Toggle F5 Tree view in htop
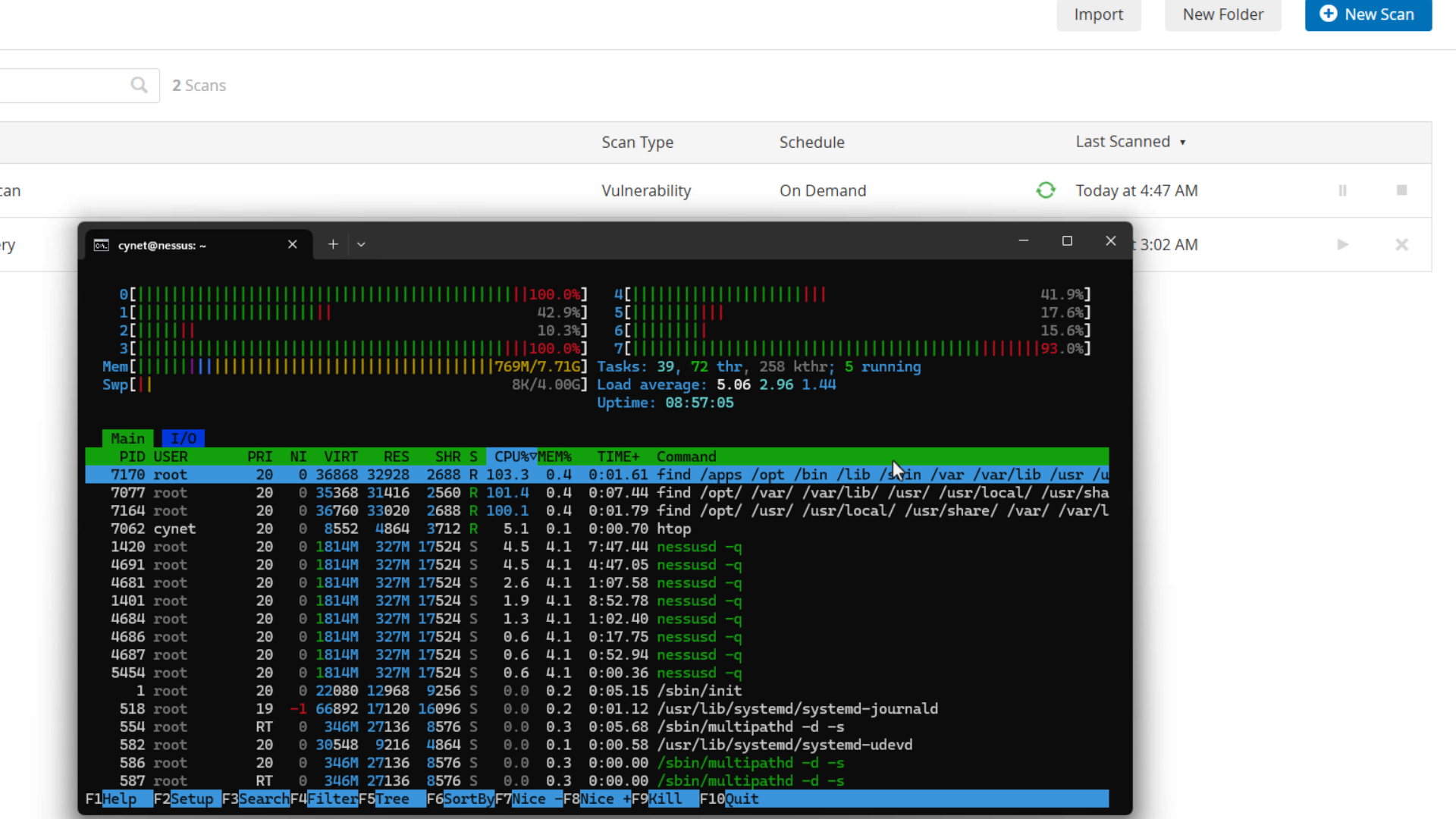 (x=391, y=799)
